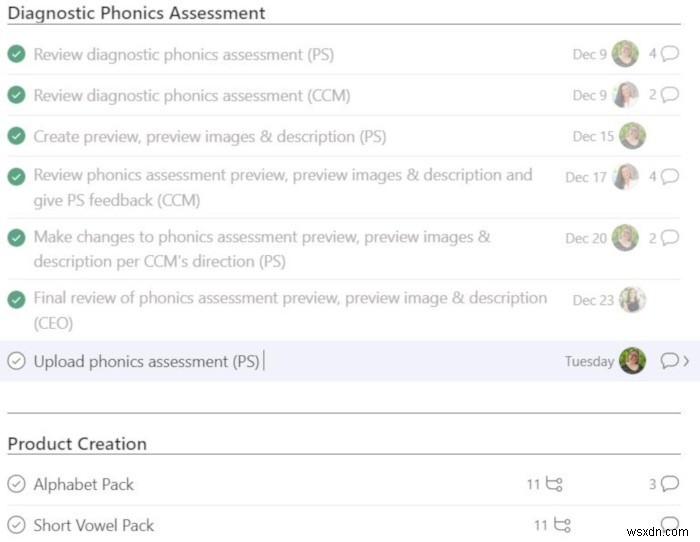Click subtask icon on Short Vowel Pack row
The width and height of the screenshot is (700, 542).
[561, 525]
